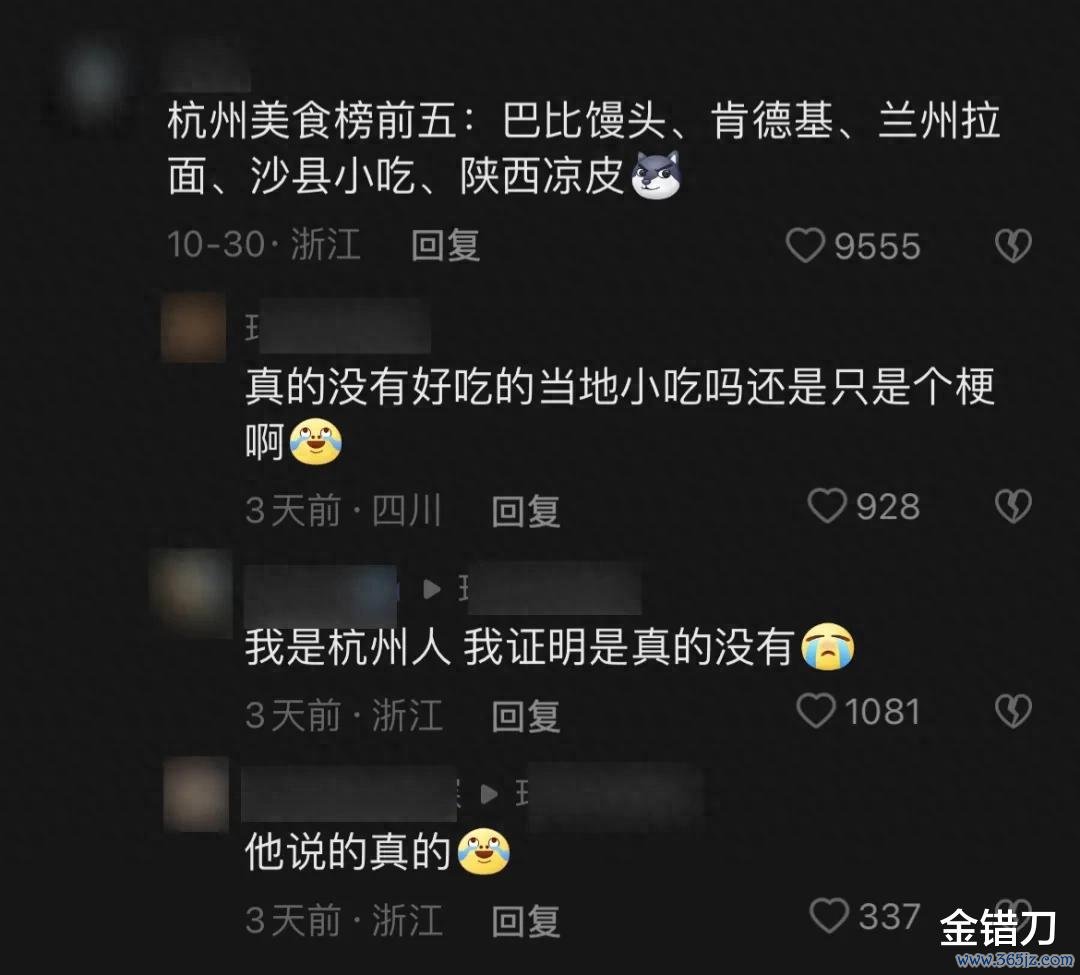Open avatar of 他说的真的 commenter
Screen dimensions: 1080x975
coord(196,794)
